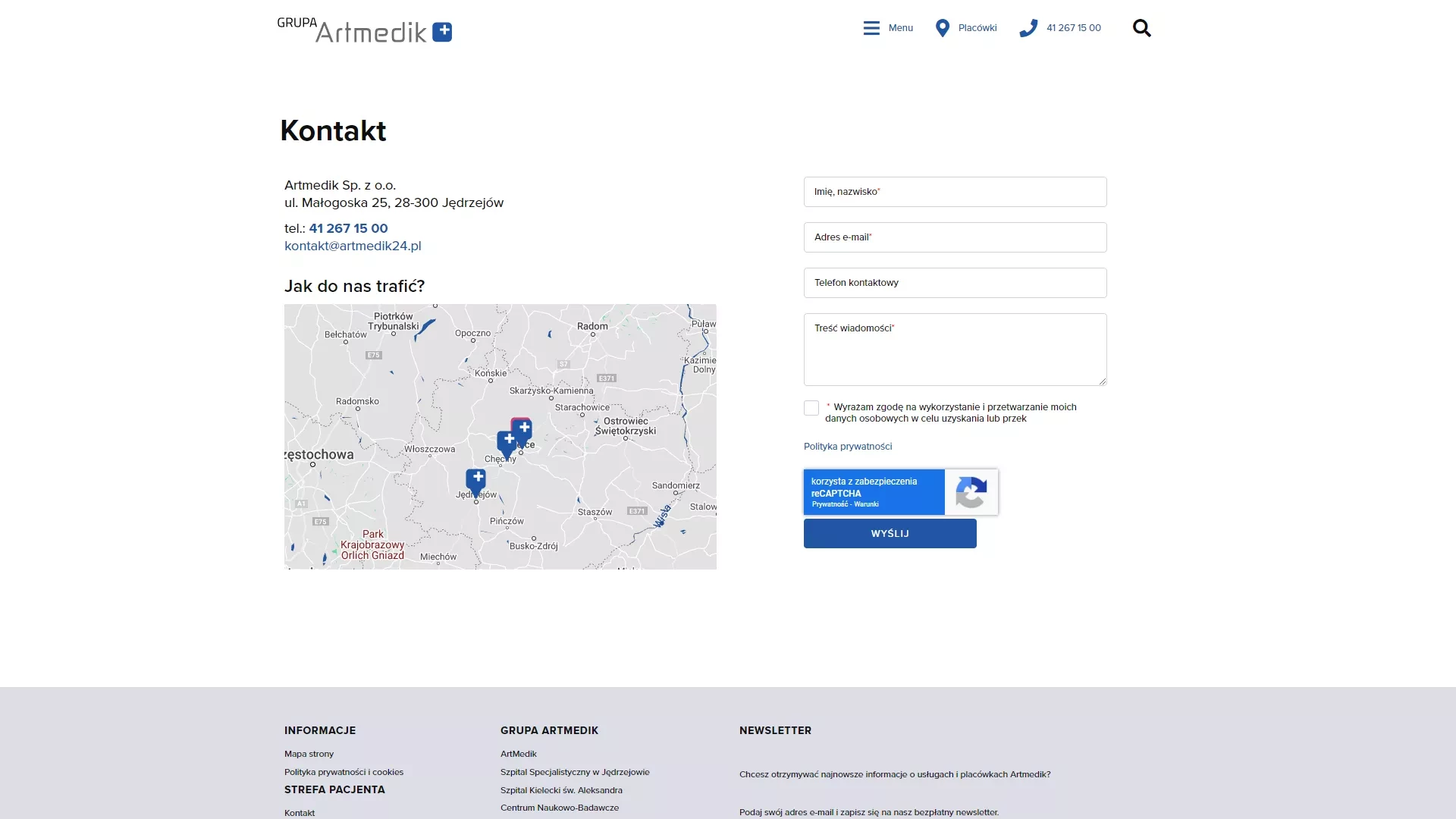Click the Kontakt page heading

click(x=334, y=130)
